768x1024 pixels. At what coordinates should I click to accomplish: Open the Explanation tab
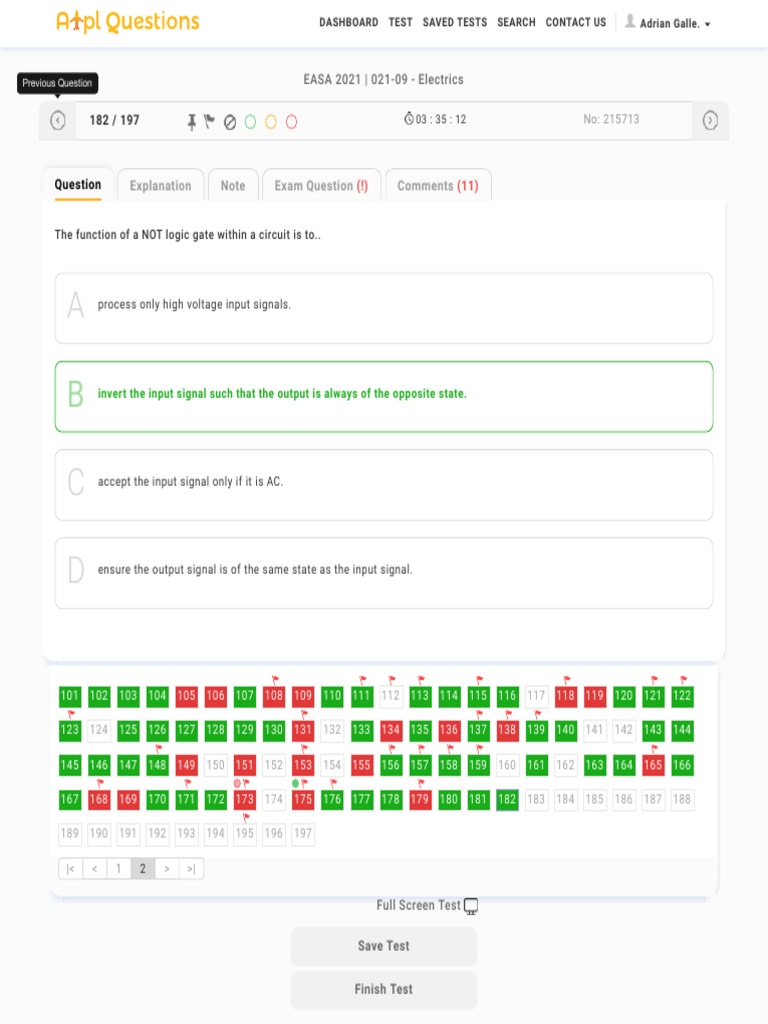(160, 186)
